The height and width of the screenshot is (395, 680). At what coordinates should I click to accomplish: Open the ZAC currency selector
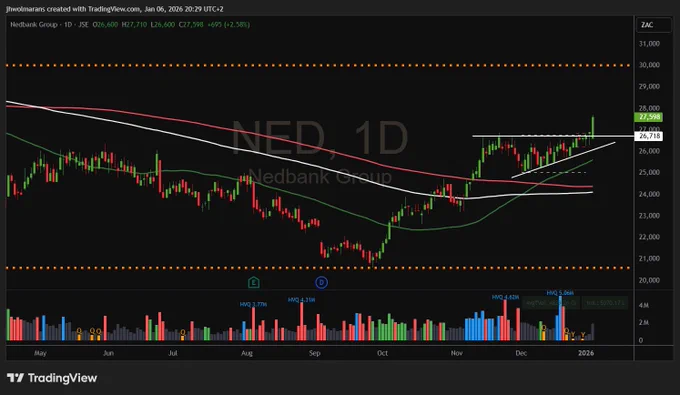(x=654, y=25)
